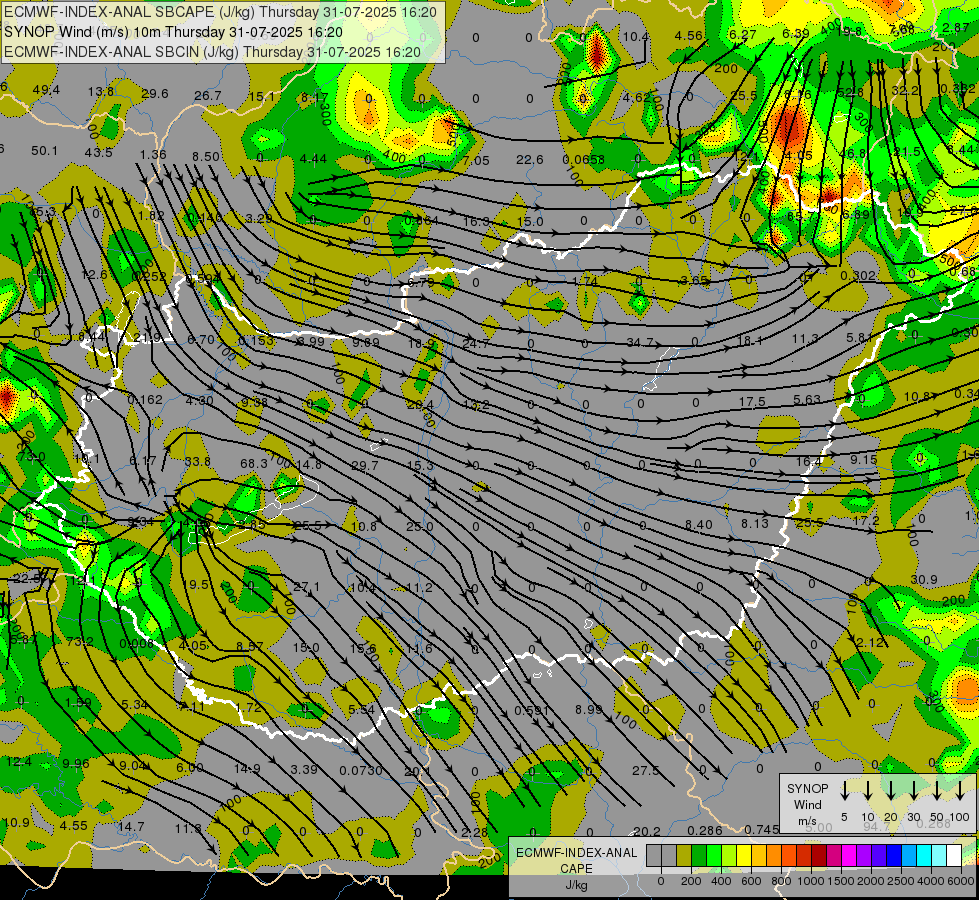Pick the maroon swatch before the 1000 tick
The width and height of the screenshot is (979, 900).
tap(820, 855)
